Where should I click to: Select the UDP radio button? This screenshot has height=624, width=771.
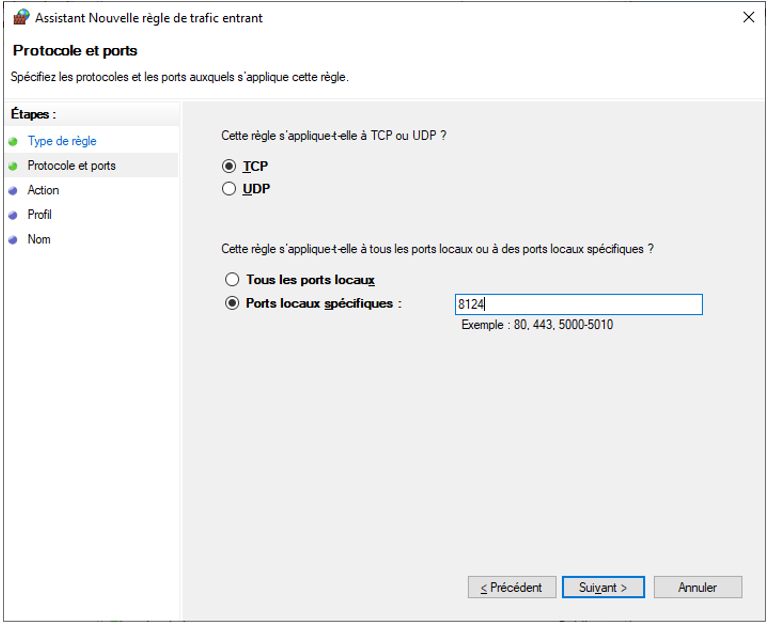tap(230, 189)
